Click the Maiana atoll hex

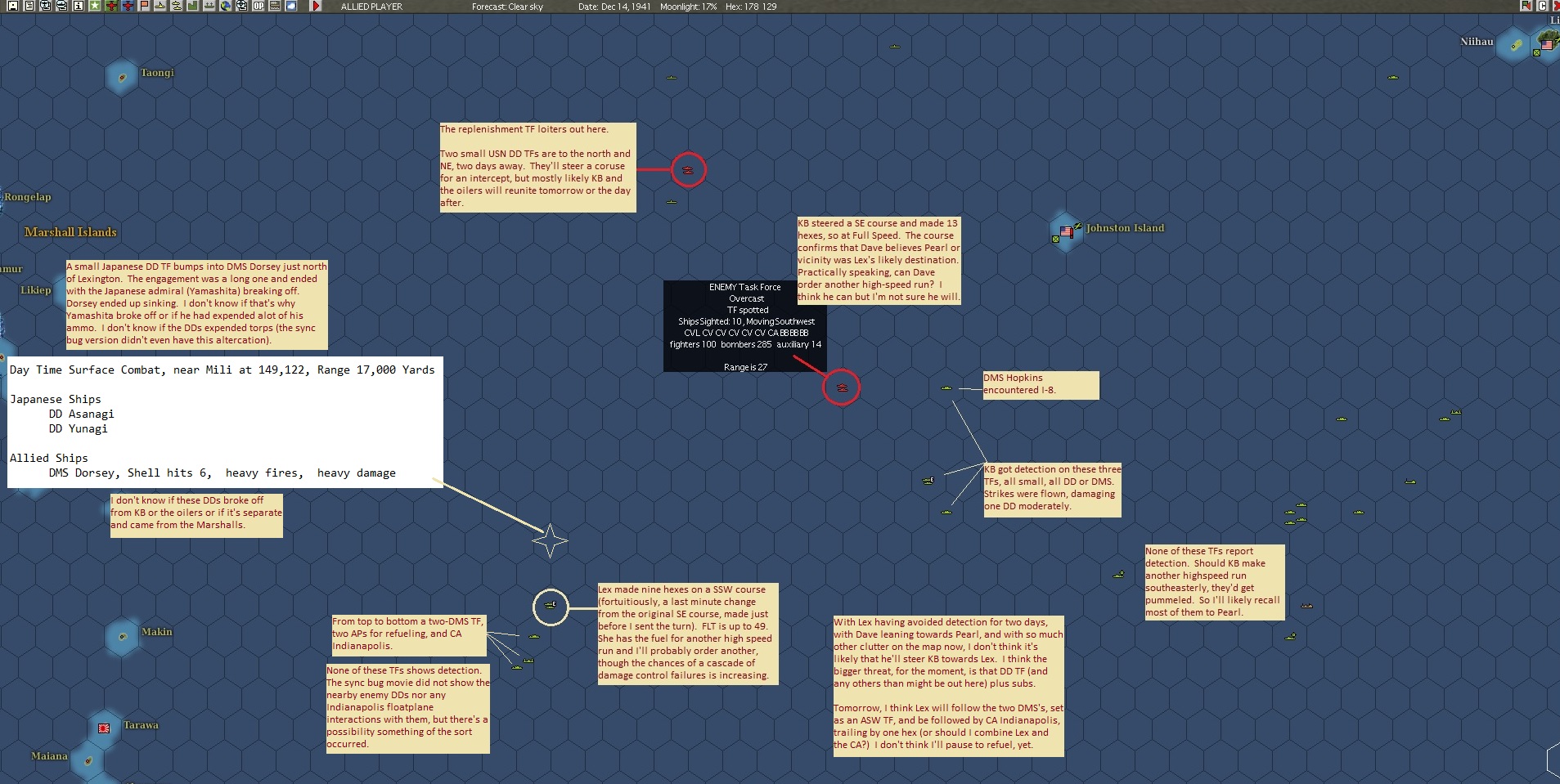pyautogui.click(x=88, y=761)
